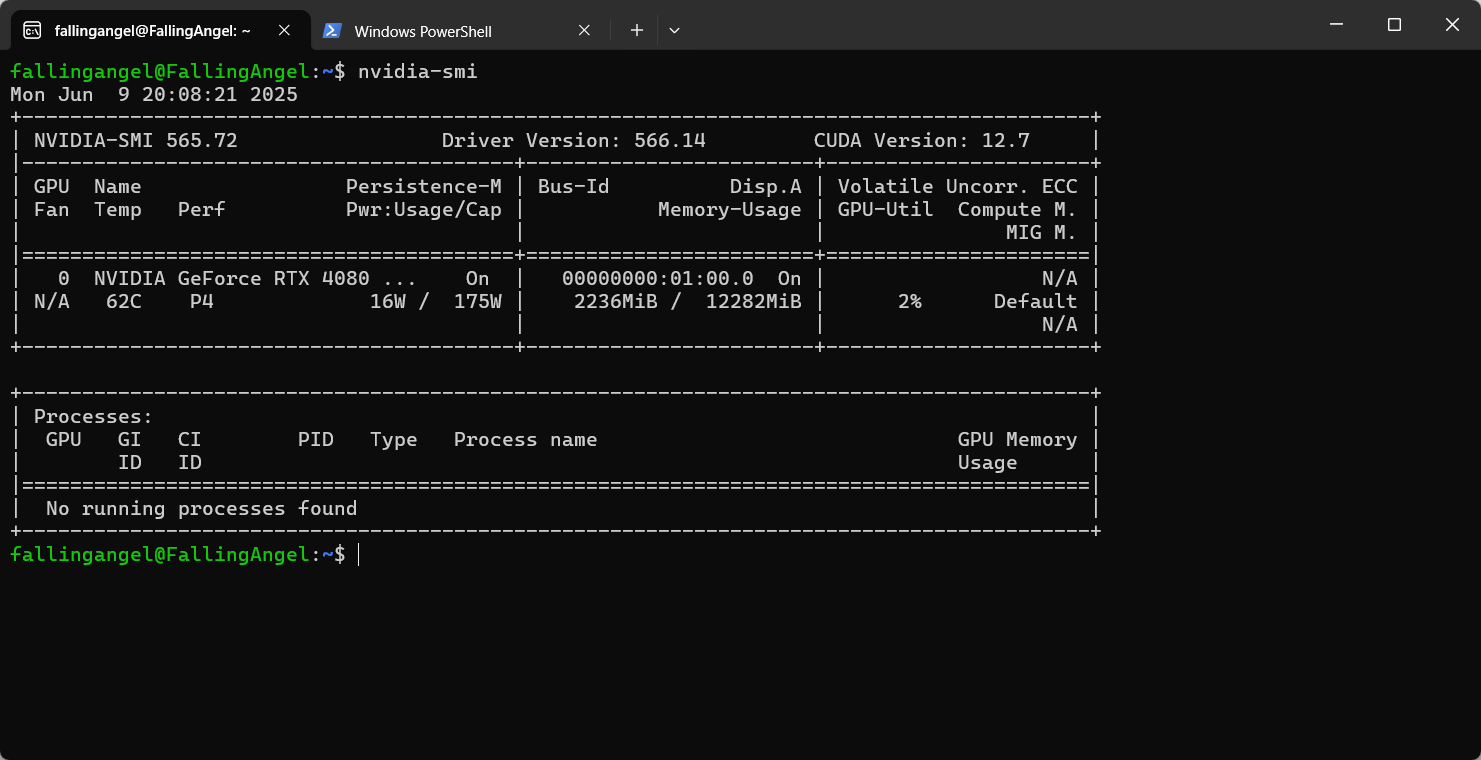The image size is (1481, 760).
Task: Click the compute mode 'Default'
Action: pos(1036,302)
